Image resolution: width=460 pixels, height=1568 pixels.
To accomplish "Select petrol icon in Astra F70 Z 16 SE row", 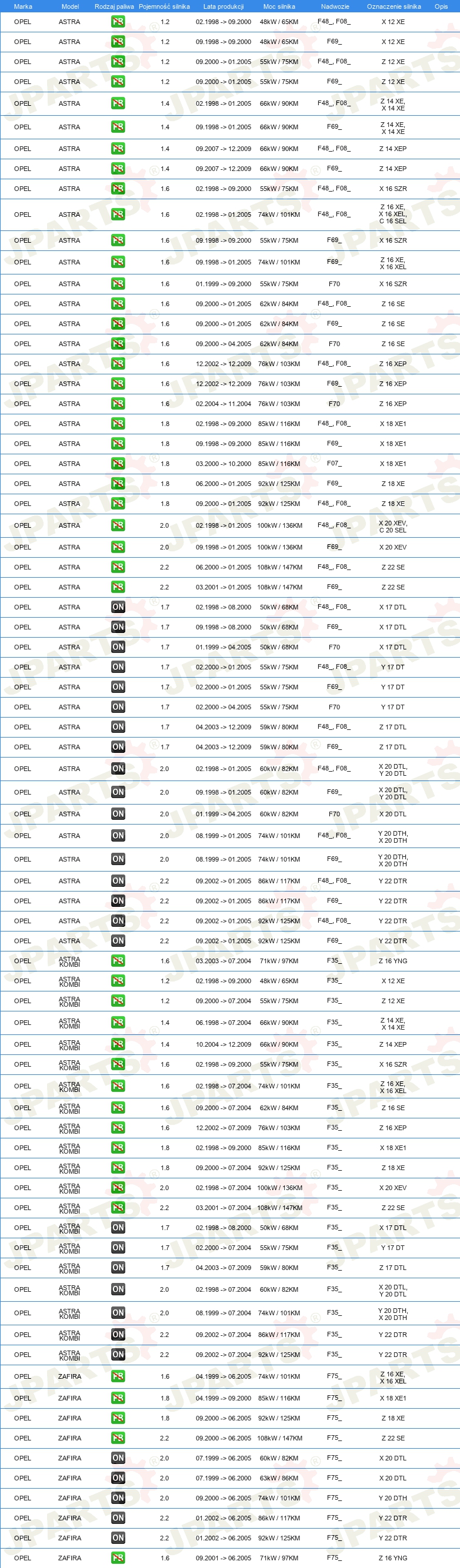I will pos(118,344).
